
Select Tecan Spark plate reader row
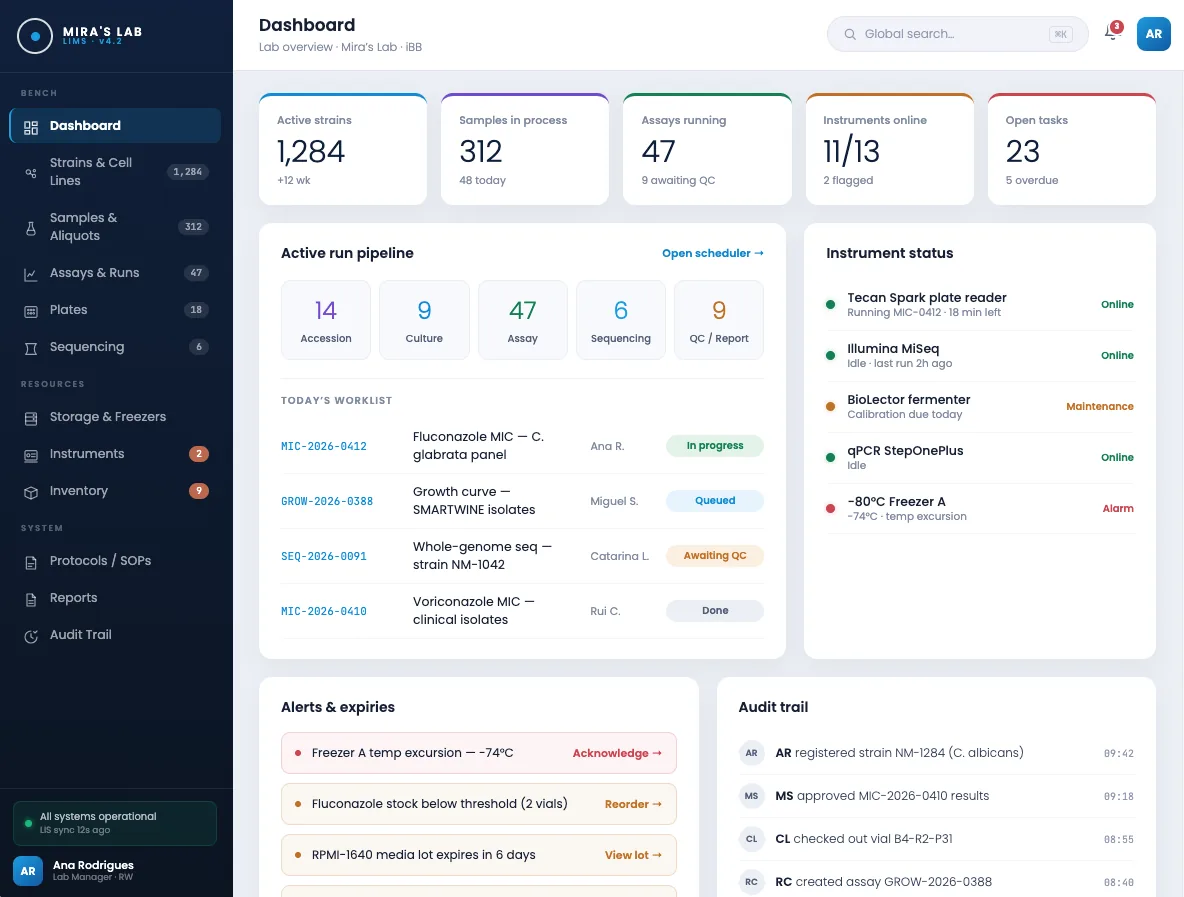980,305
